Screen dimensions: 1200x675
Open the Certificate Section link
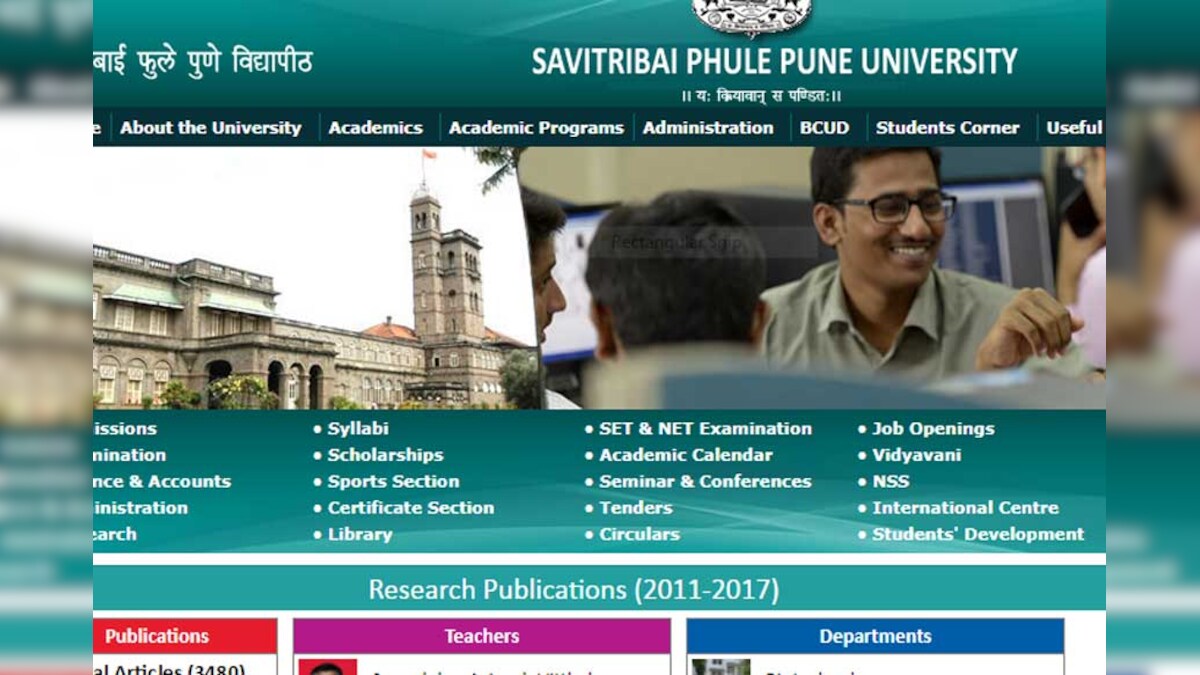tap(412, 508)
